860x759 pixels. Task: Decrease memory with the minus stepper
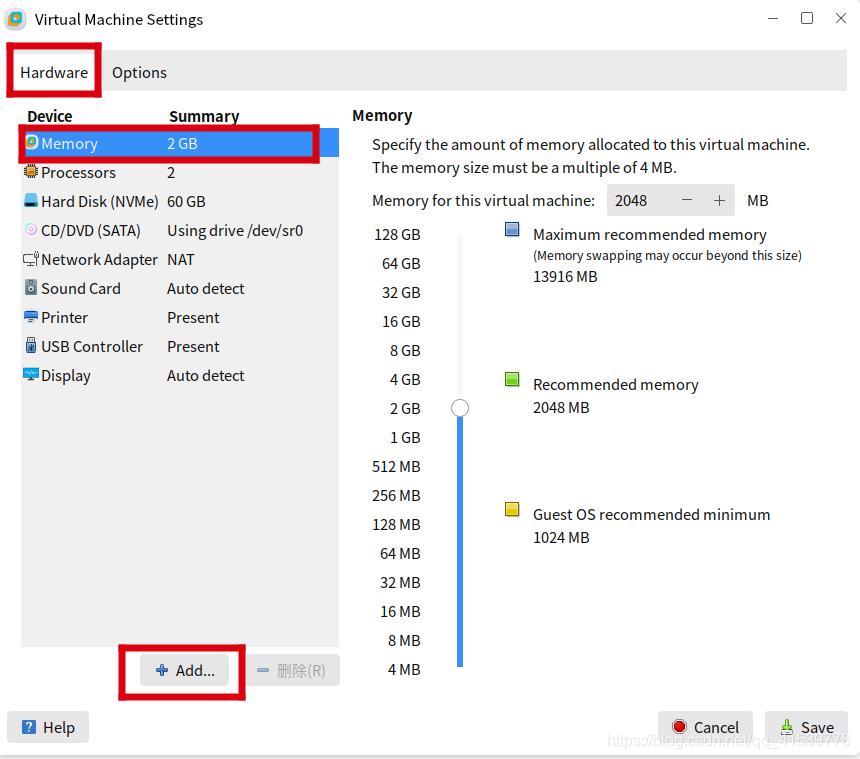click(687, 201)
